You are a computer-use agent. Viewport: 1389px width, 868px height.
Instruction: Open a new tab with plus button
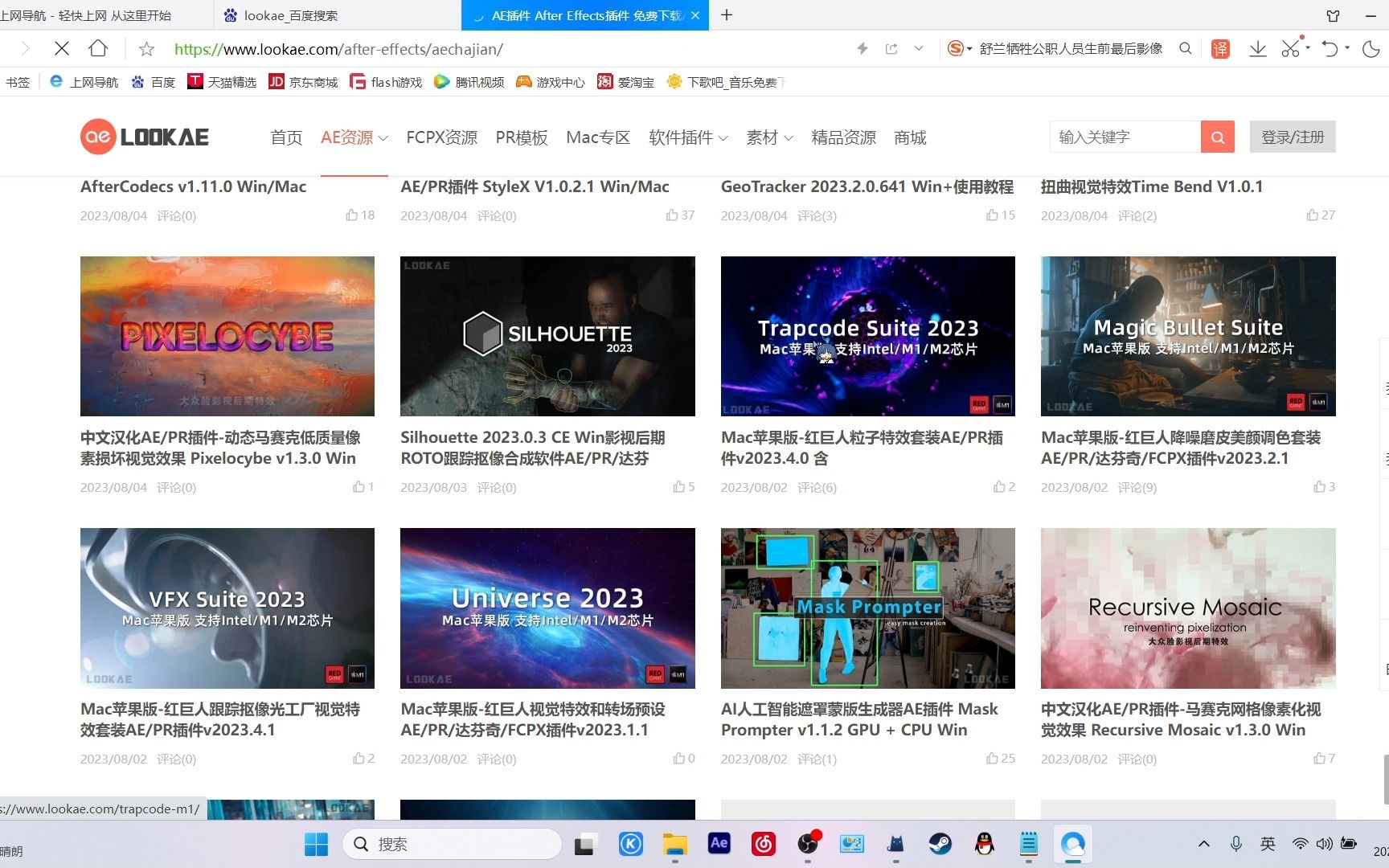click(727, 15)
